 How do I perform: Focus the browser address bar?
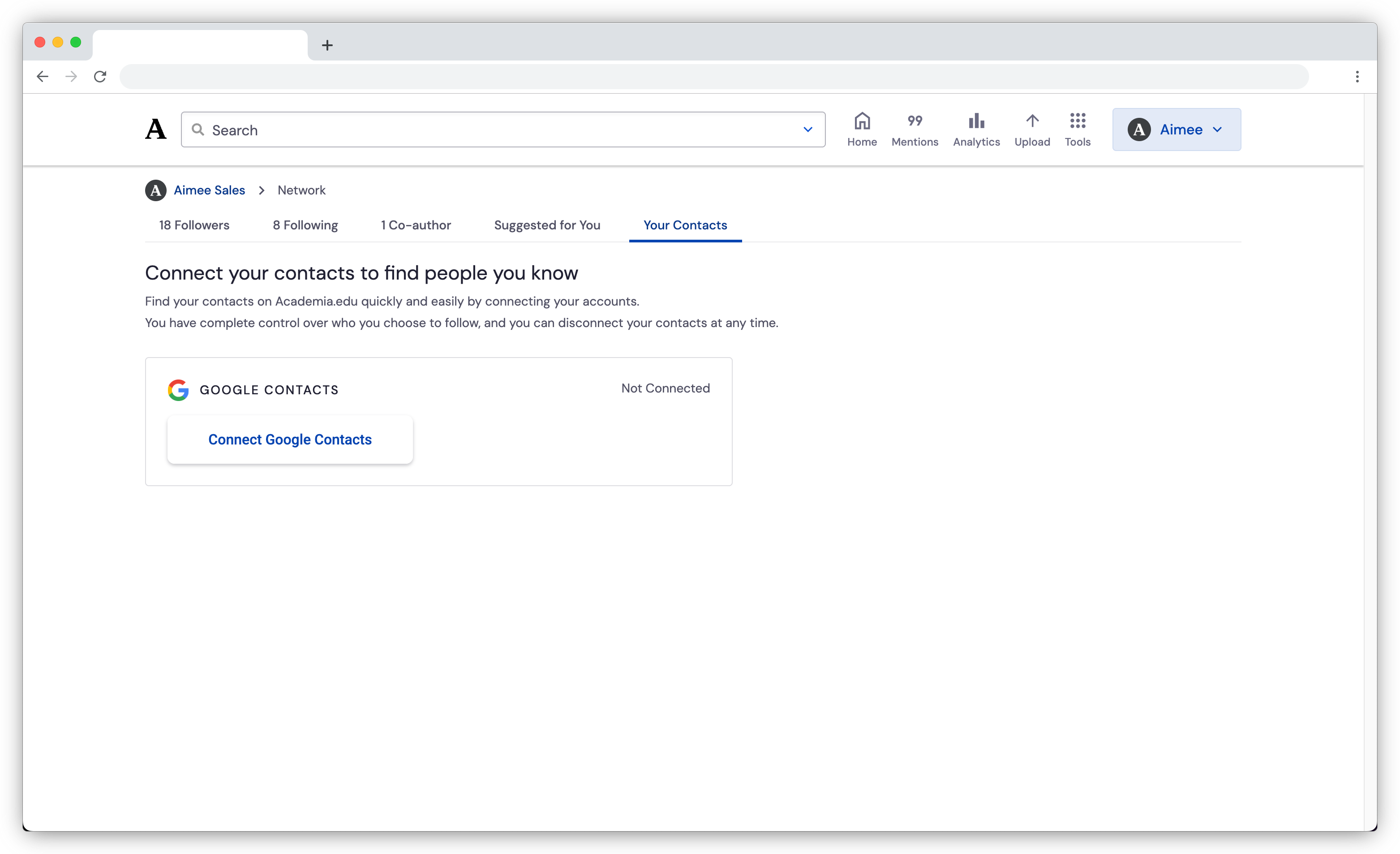pyautogui.click(x=714, y=76)
